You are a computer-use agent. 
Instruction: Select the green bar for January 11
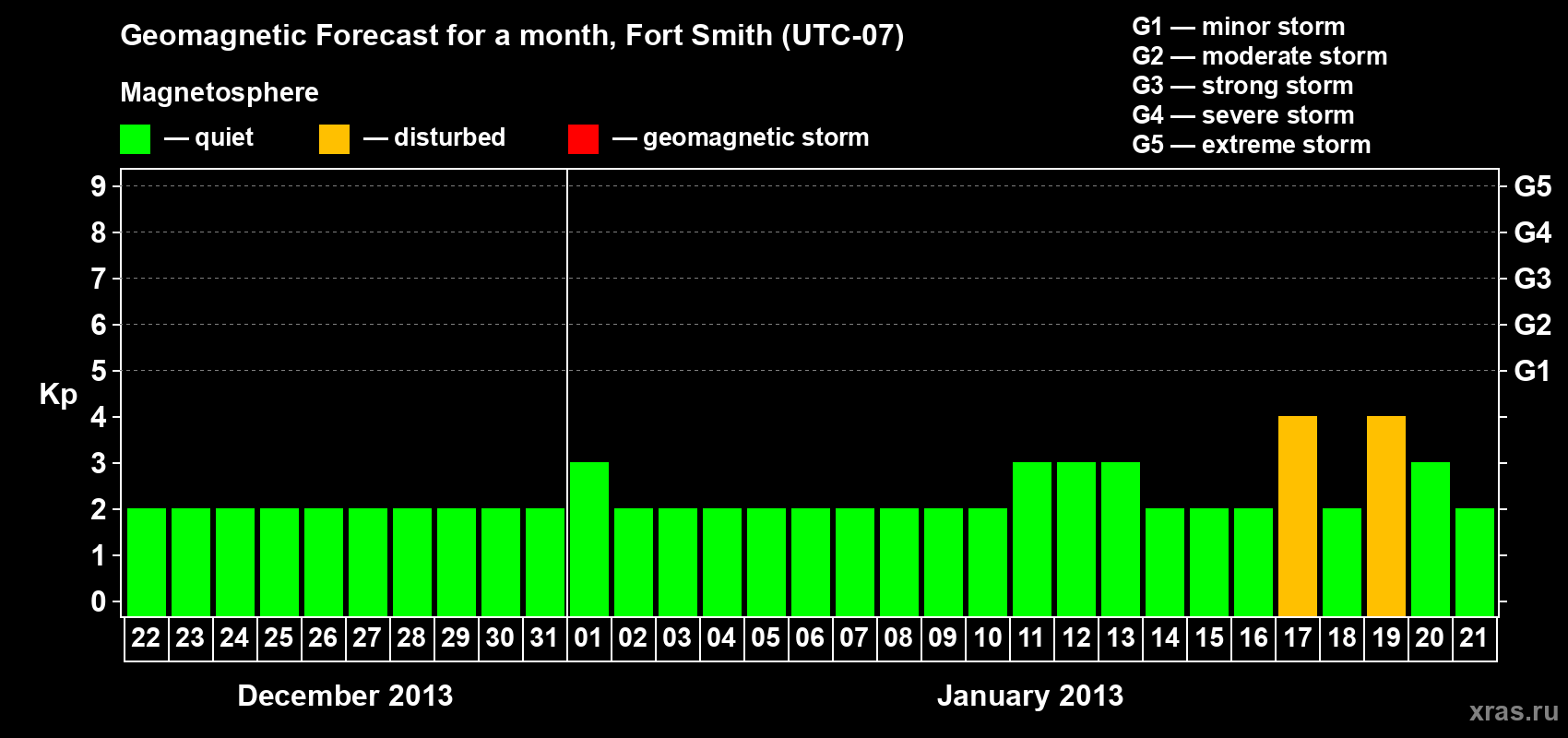[x=1032, y=539]
